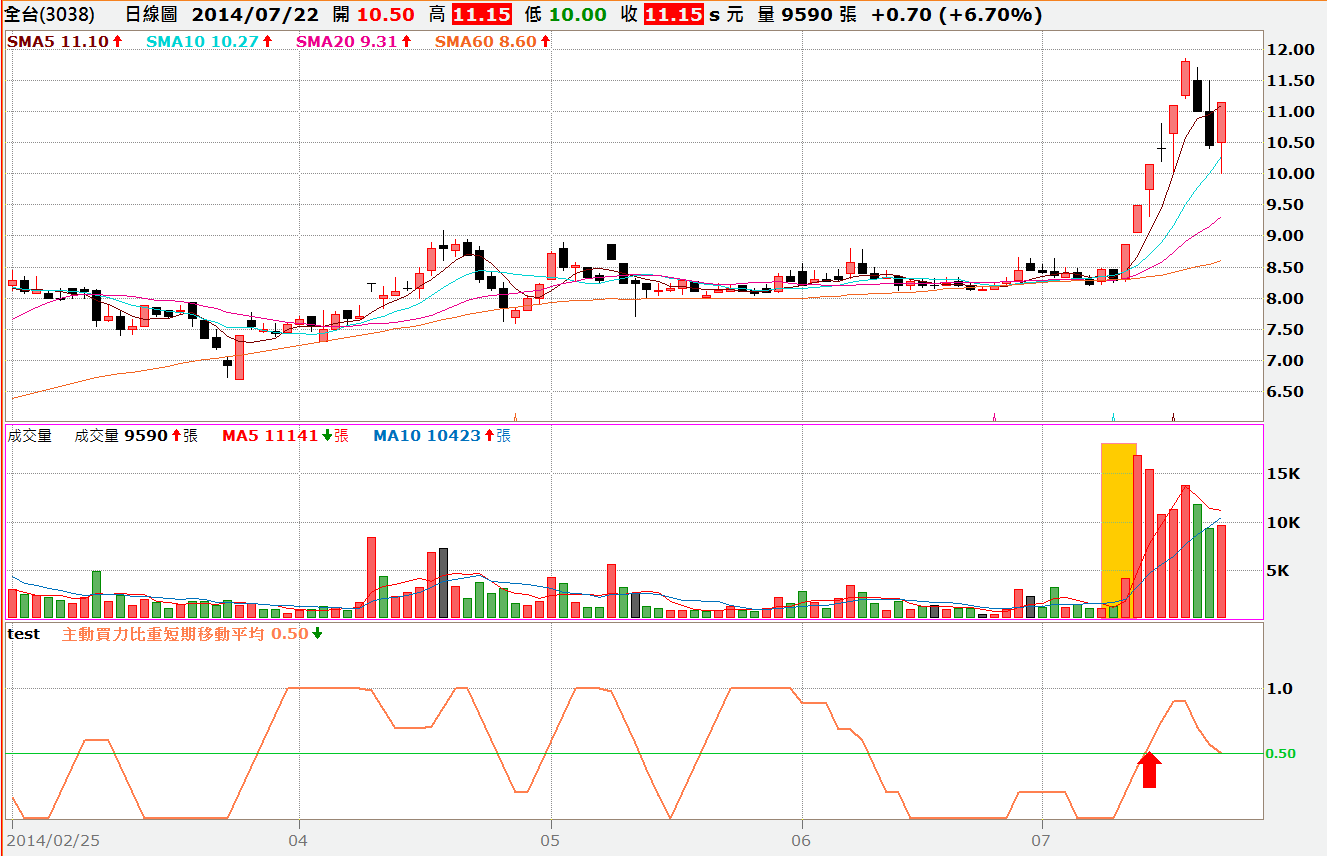Click the red arrow beside SMA5 11.10
The height and width of the screenshot is (856, 1327).
coord(117,42)
